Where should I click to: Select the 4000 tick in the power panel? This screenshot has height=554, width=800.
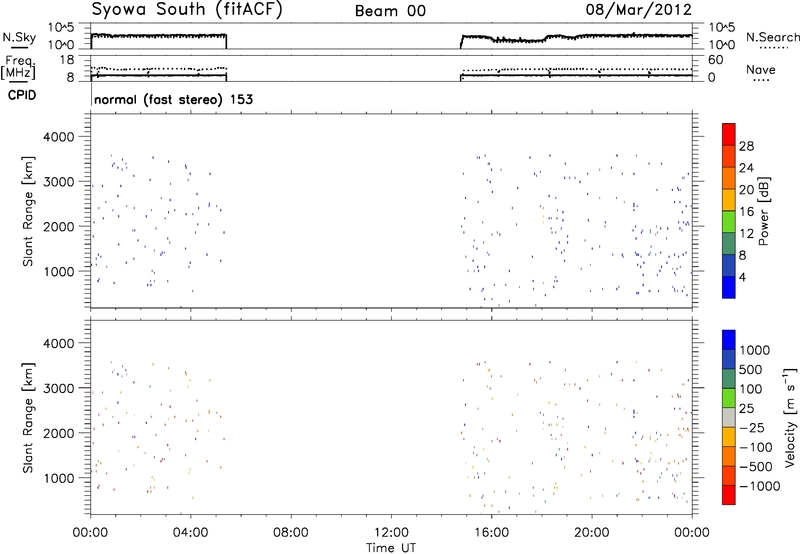(59, 137)
